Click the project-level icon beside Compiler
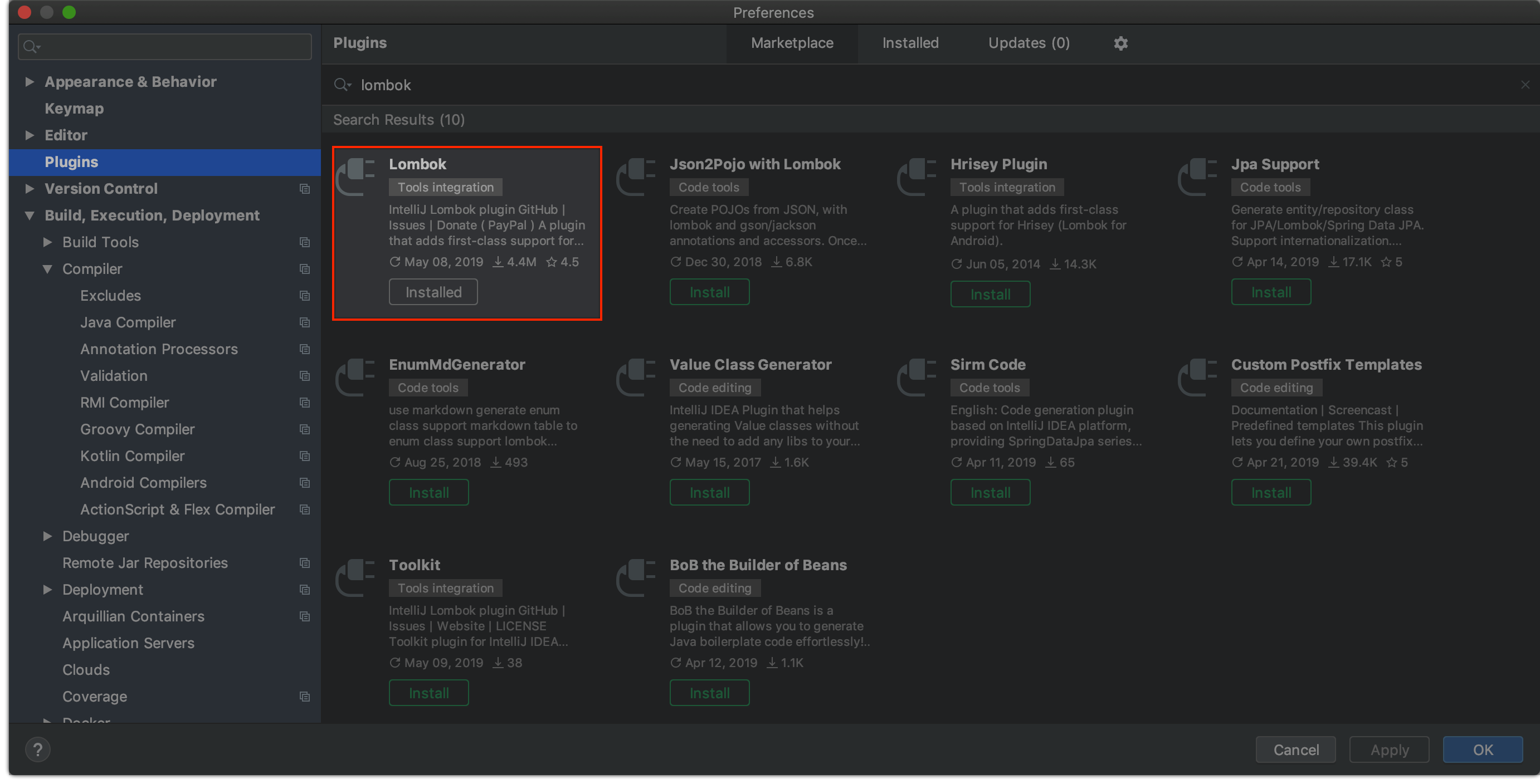 tap(304, 269)
